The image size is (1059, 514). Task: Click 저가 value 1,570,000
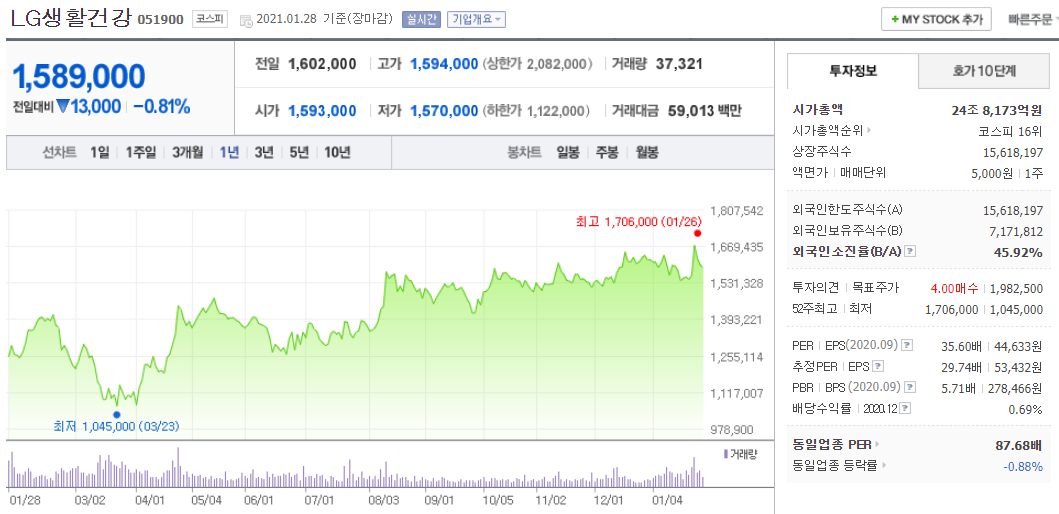(x=444, y=111)
